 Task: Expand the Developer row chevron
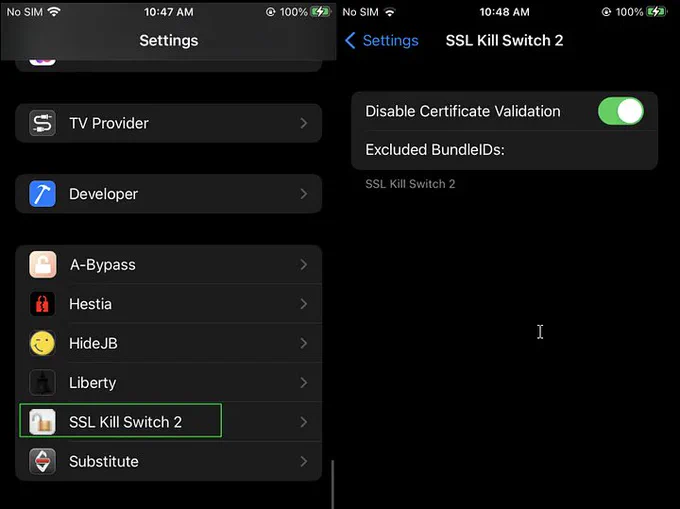(304, 194)
